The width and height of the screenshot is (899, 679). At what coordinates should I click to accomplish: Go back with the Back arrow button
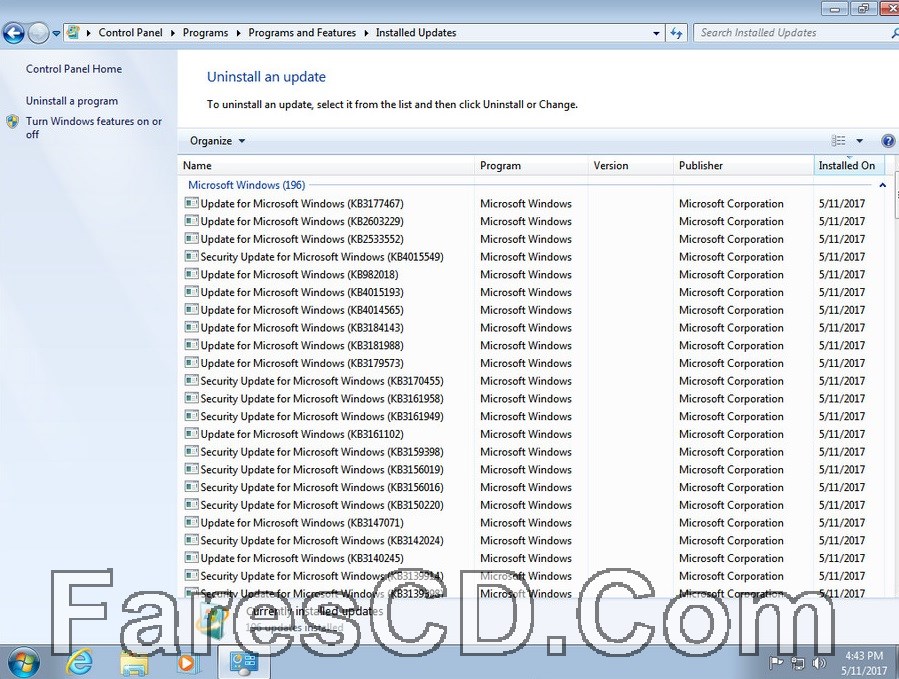pos(14,33)
